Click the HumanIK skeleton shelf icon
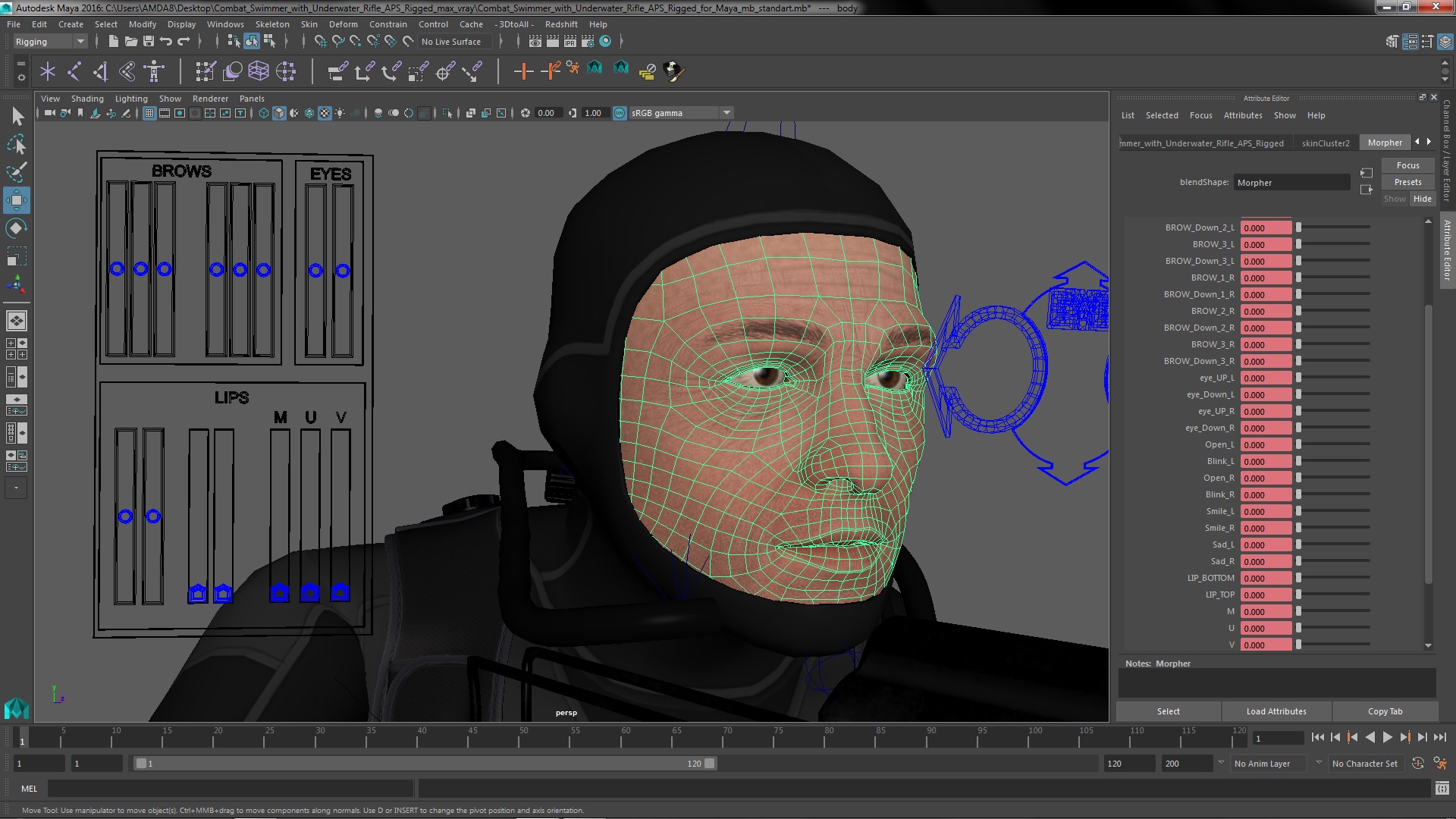This screenshot has width=1456, height=819. pyautogui.click(x=154, y=71)
